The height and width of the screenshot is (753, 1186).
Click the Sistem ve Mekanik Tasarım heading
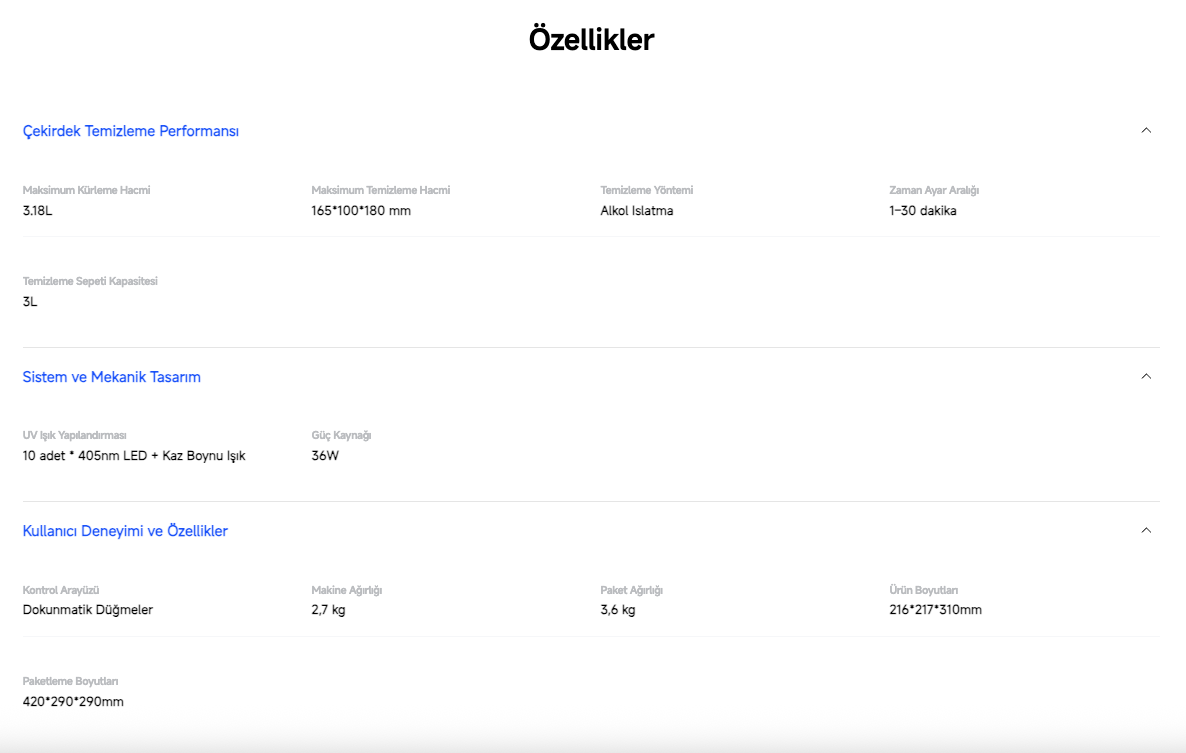(x=112, y=377)
